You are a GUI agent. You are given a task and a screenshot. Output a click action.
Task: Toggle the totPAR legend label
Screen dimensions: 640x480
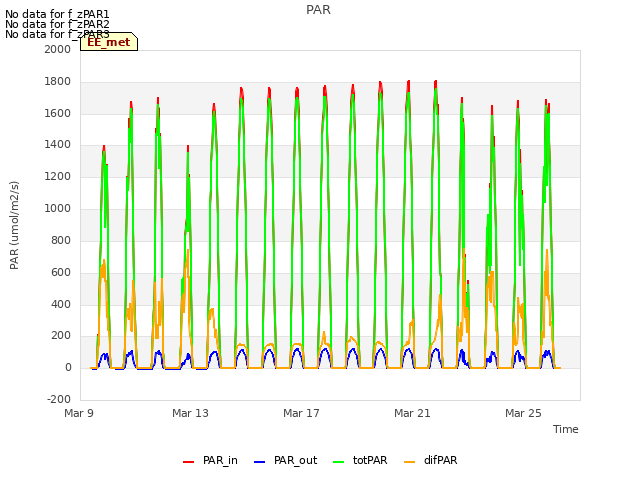[x=370, y=460]
